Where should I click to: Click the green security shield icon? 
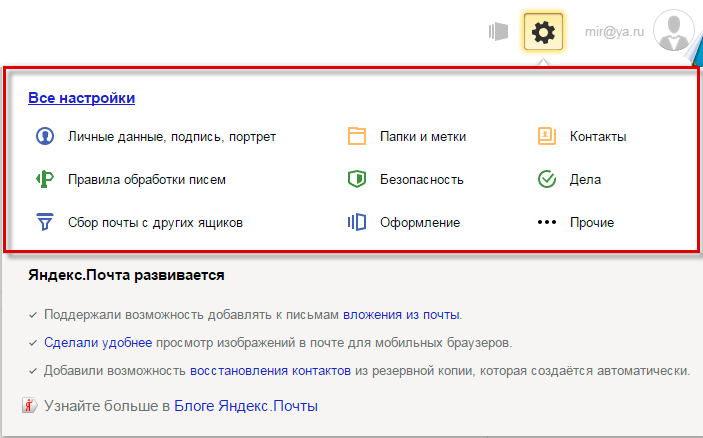(x=357, y=179)
